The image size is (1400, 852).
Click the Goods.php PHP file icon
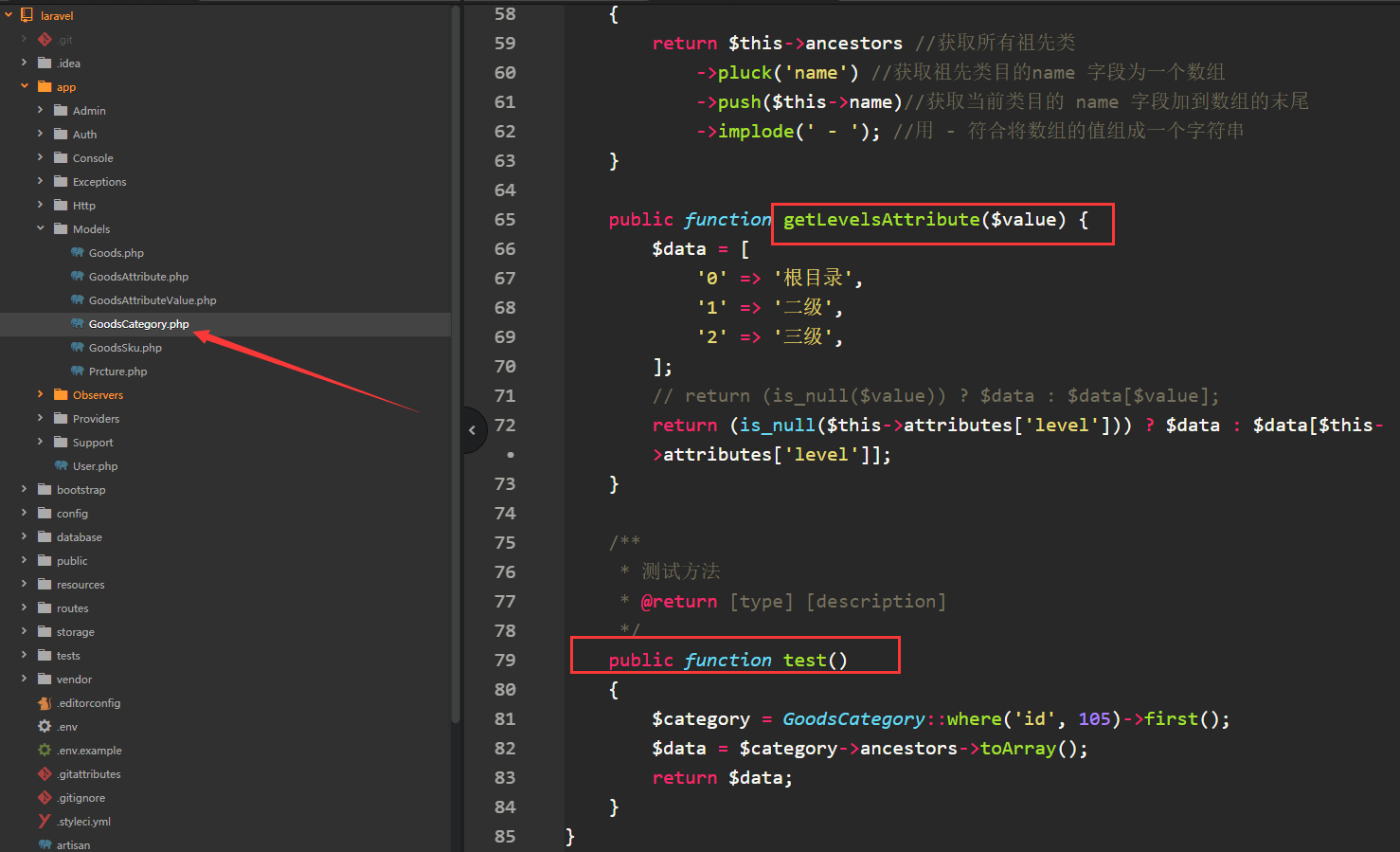[x=78, y=252]
